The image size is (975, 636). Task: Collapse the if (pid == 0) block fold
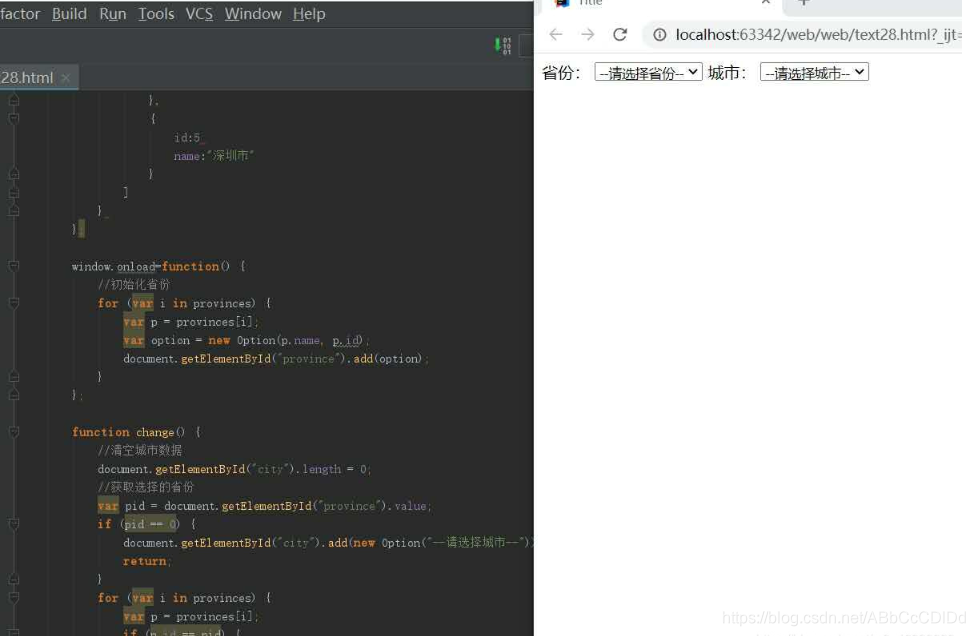pyautogui.click(x=14, y=524)
